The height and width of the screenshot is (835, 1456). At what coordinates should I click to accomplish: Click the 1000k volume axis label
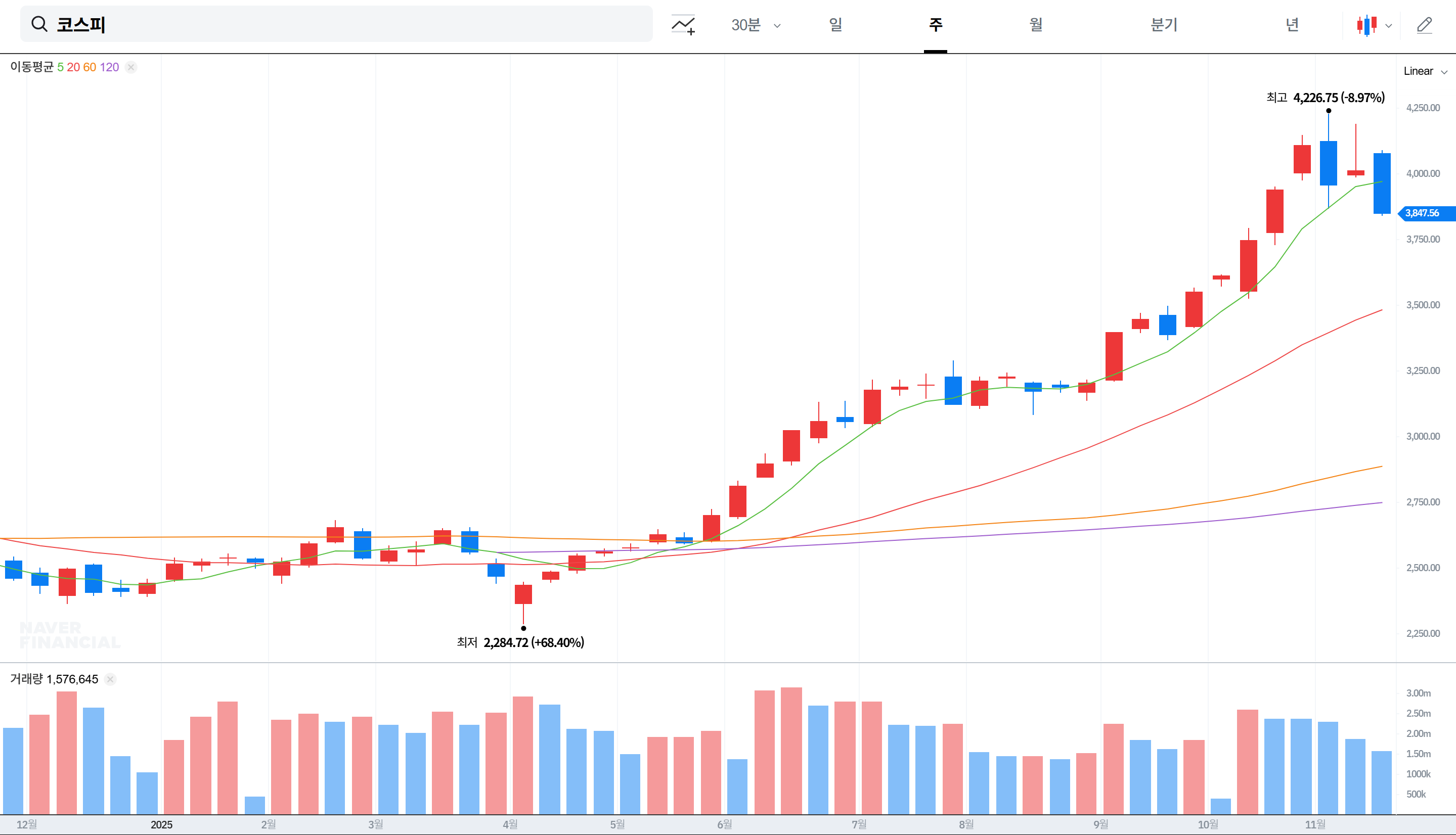pos(1418,774)
